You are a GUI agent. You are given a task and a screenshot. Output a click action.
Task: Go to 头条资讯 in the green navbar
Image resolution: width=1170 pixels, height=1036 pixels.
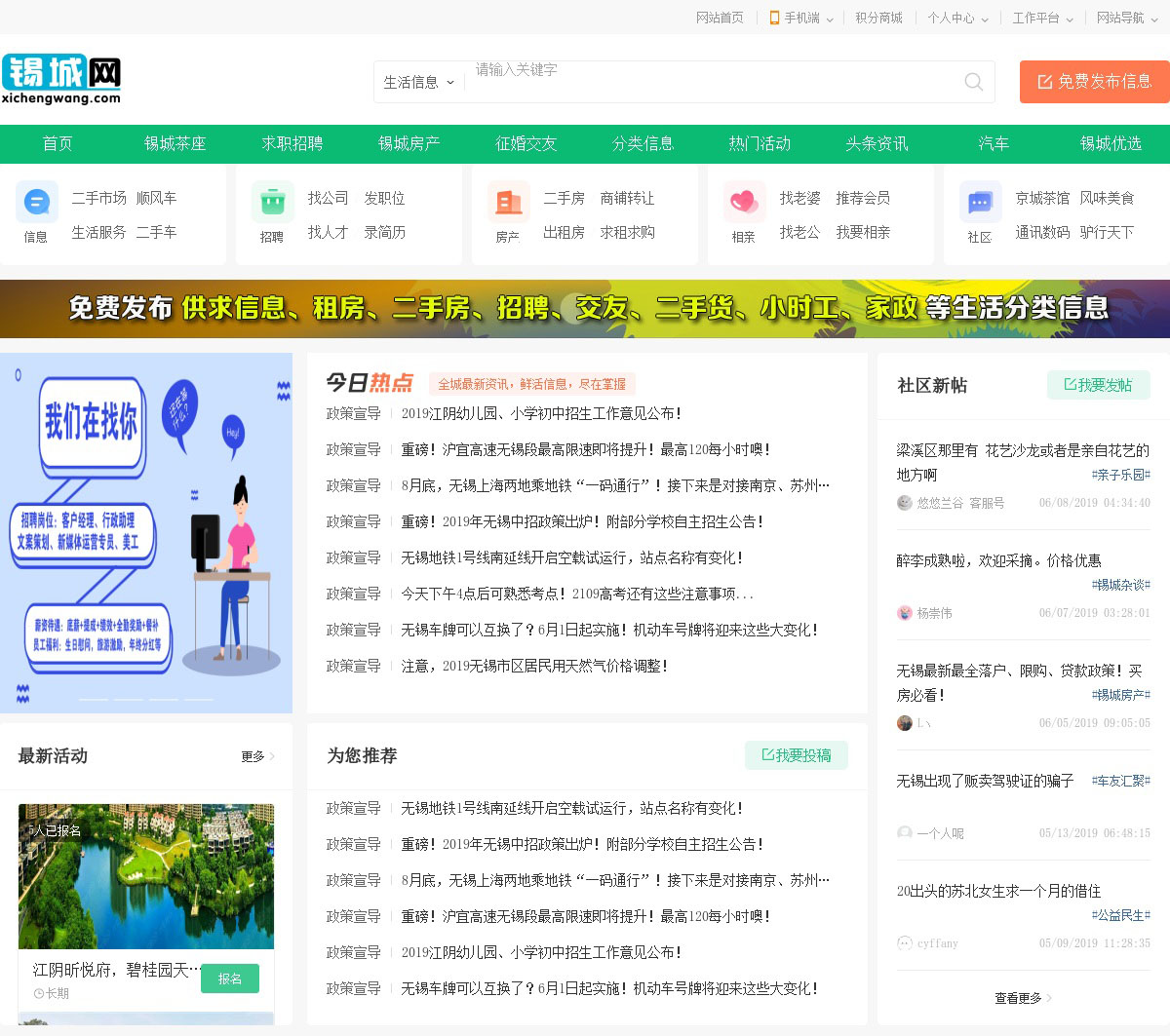pos(877,144)
